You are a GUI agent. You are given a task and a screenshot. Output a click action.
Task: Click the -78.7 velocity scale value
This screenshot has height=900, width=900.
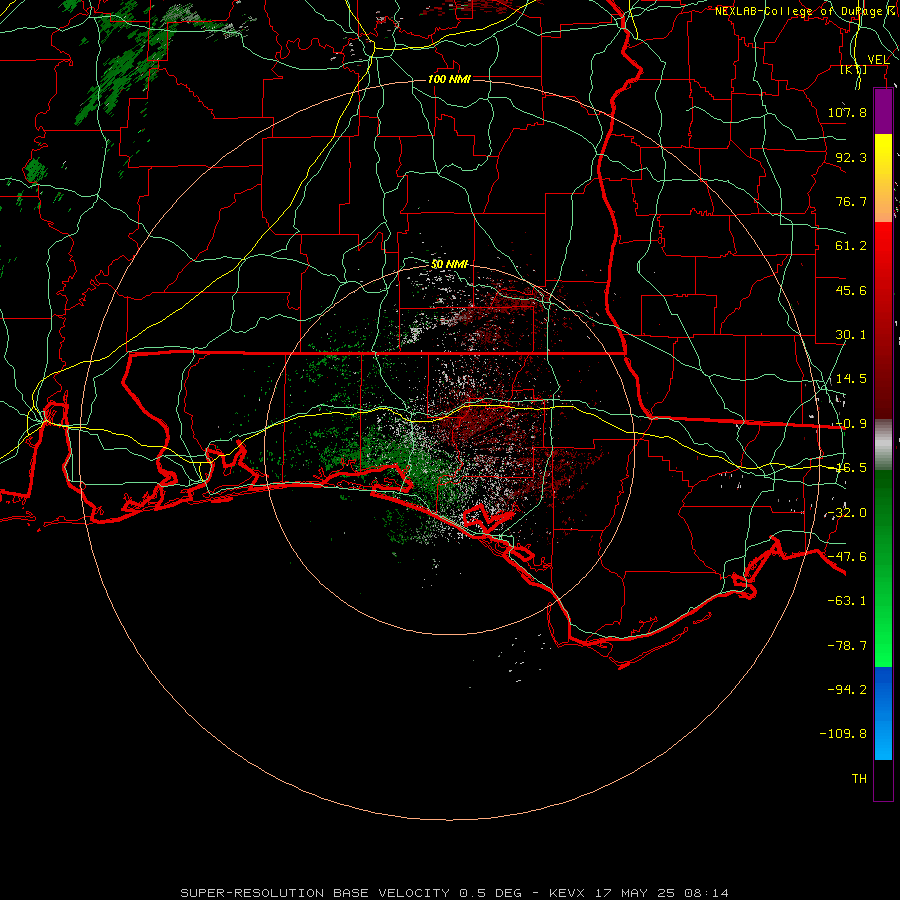tap(847, 646)
